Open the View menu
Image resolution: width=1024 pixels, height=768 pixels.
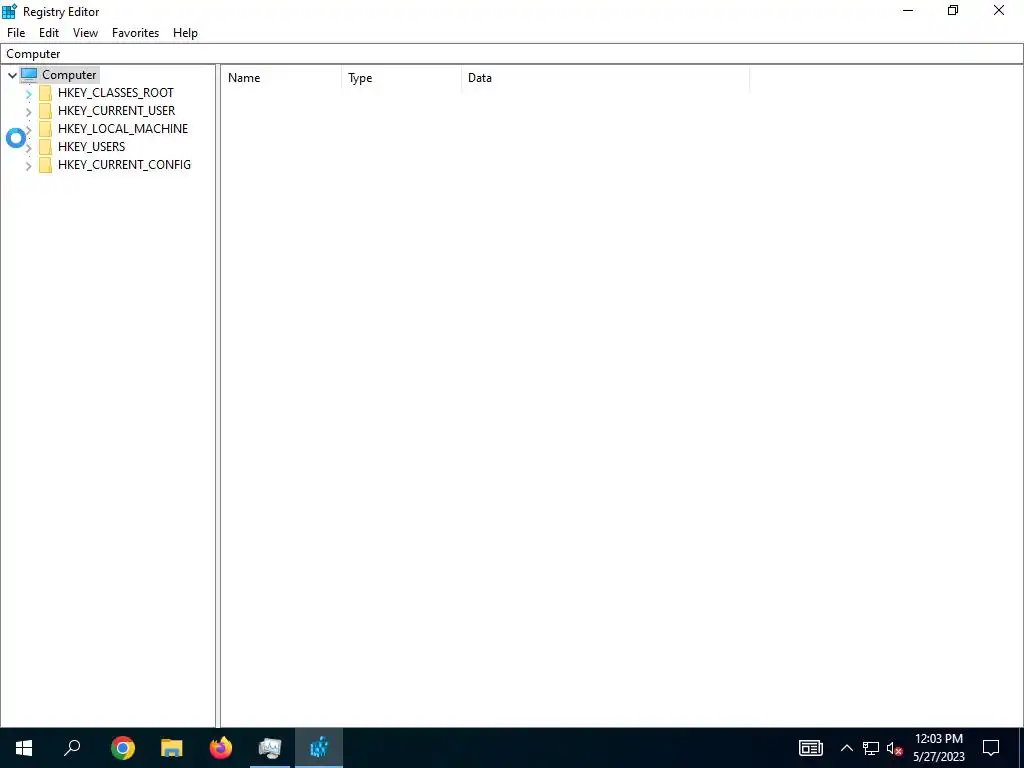[86, 33]
